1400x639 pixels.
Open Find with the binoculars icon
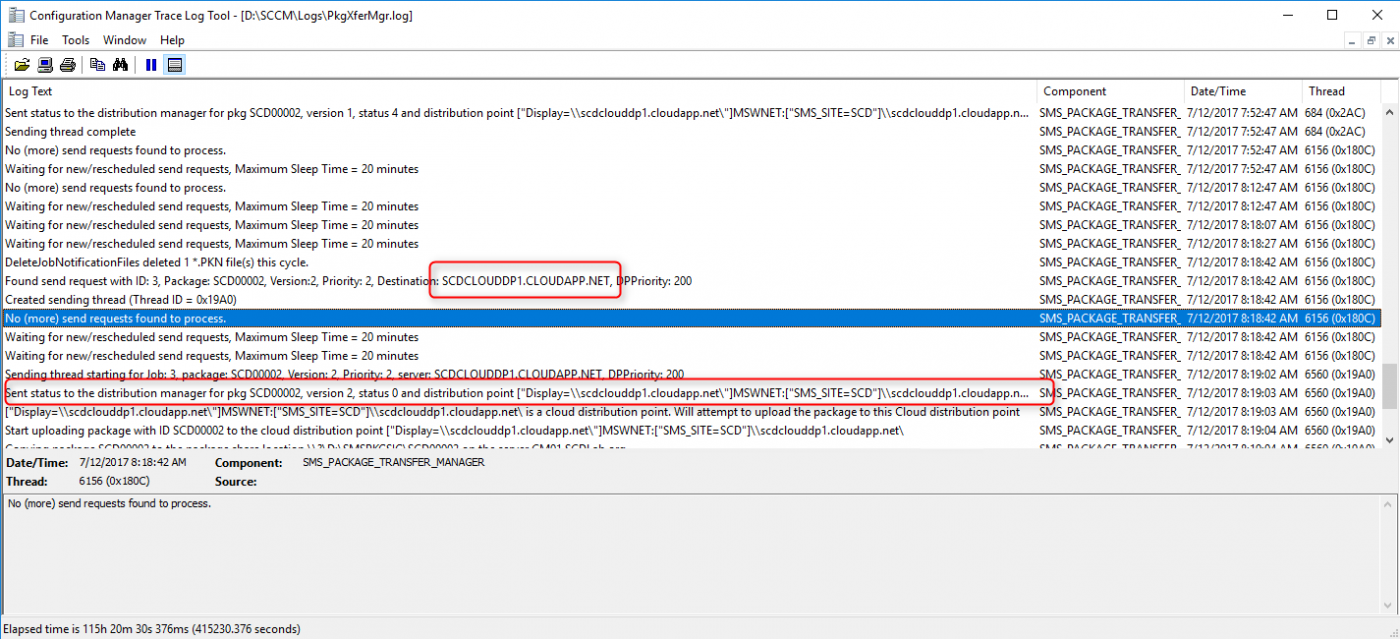[x=120, y=65]
